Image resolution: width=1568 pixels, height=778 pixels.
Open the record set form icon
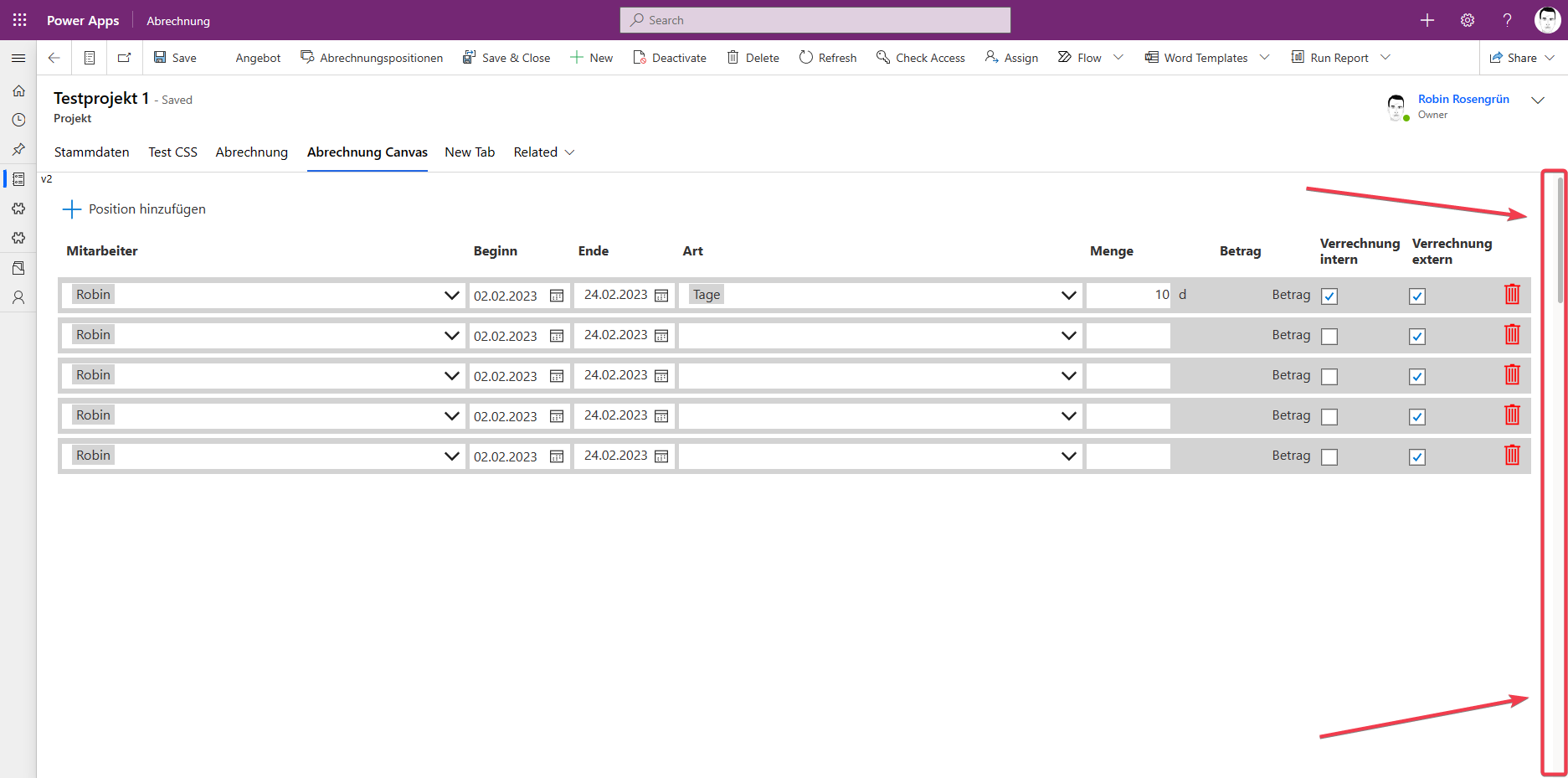tap(90, 58)
